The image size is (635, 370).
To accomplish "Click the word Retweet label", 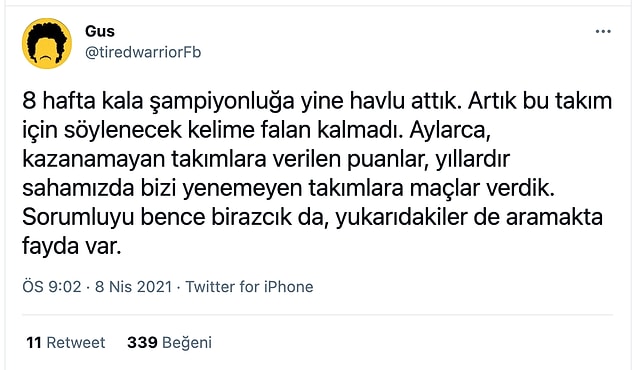I will pyautogui.click(x=76, y=342).
